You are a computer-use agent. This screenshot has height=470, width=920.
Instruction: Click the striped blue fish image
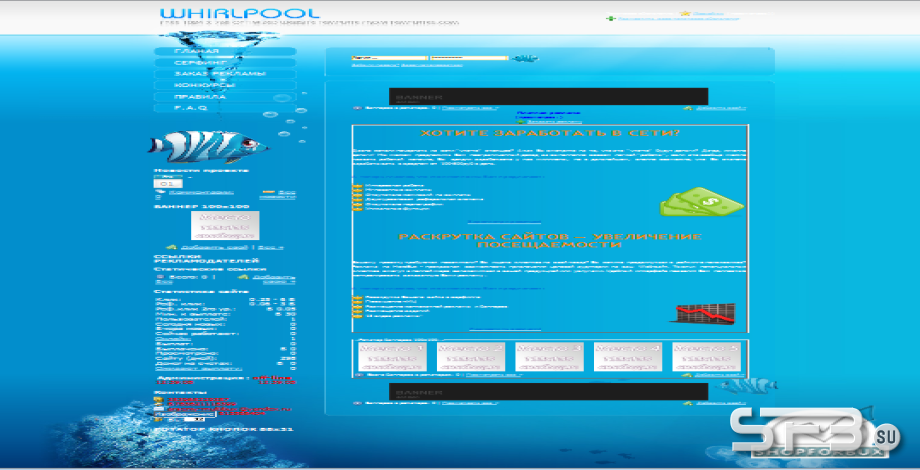tap(208, 147)
